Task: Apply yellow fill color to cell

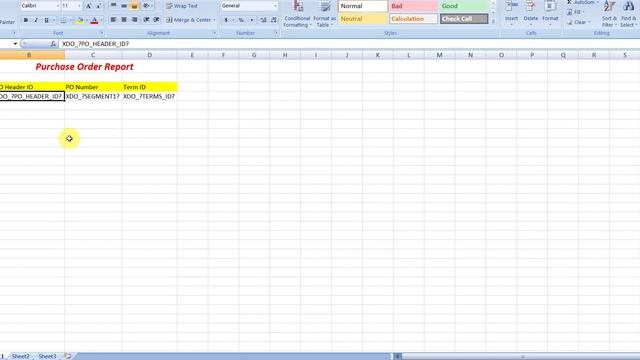Action: point(80,20)
